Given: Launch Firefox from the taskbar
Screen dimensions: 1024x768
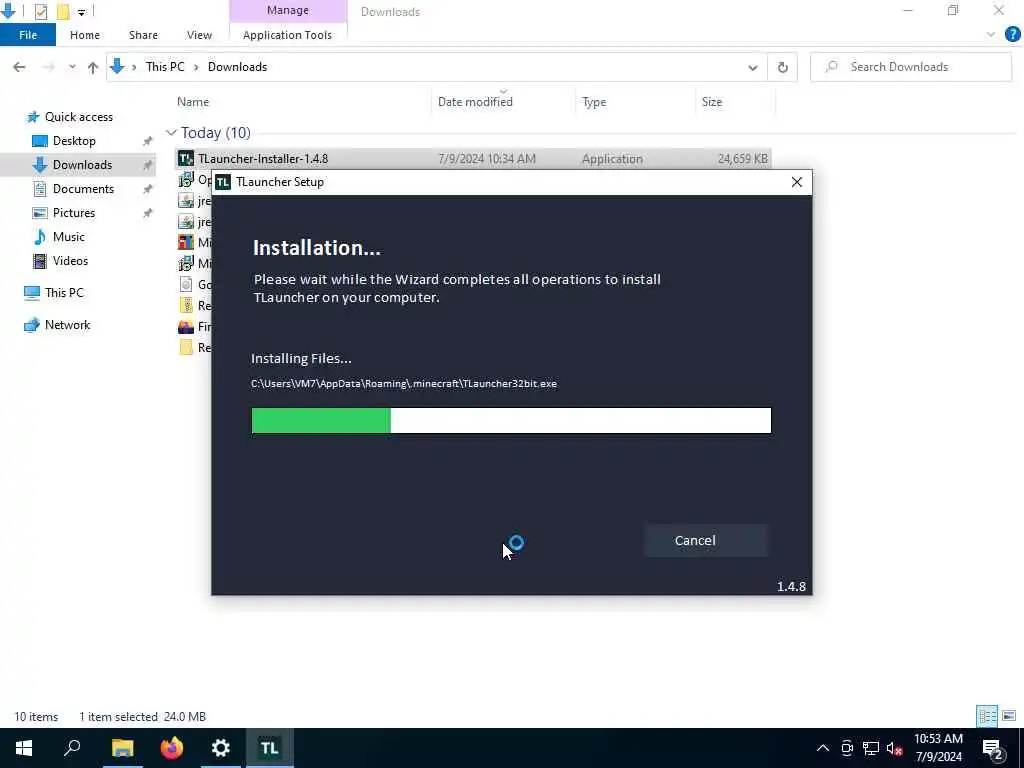Looking at the screenshot, I should [172, 748].
